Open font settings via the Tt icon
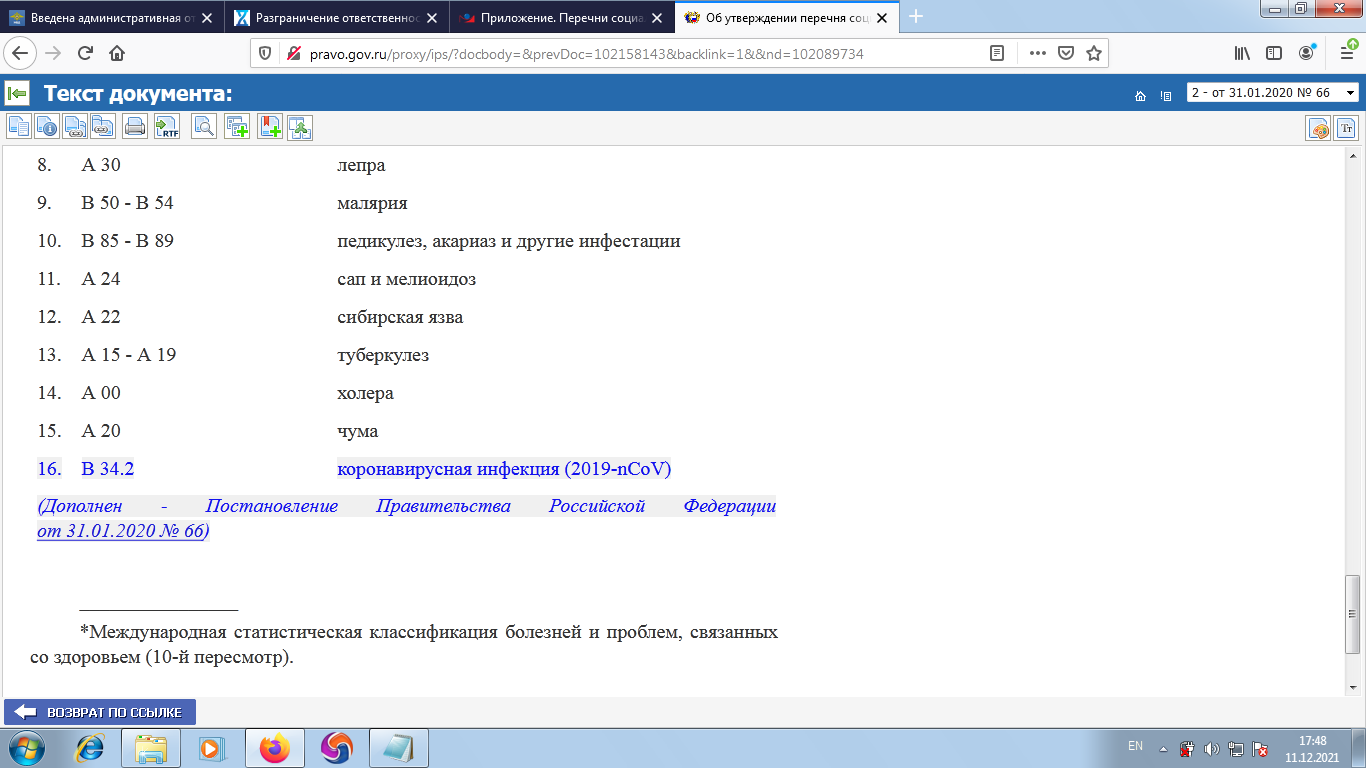 pos(1346,127)
